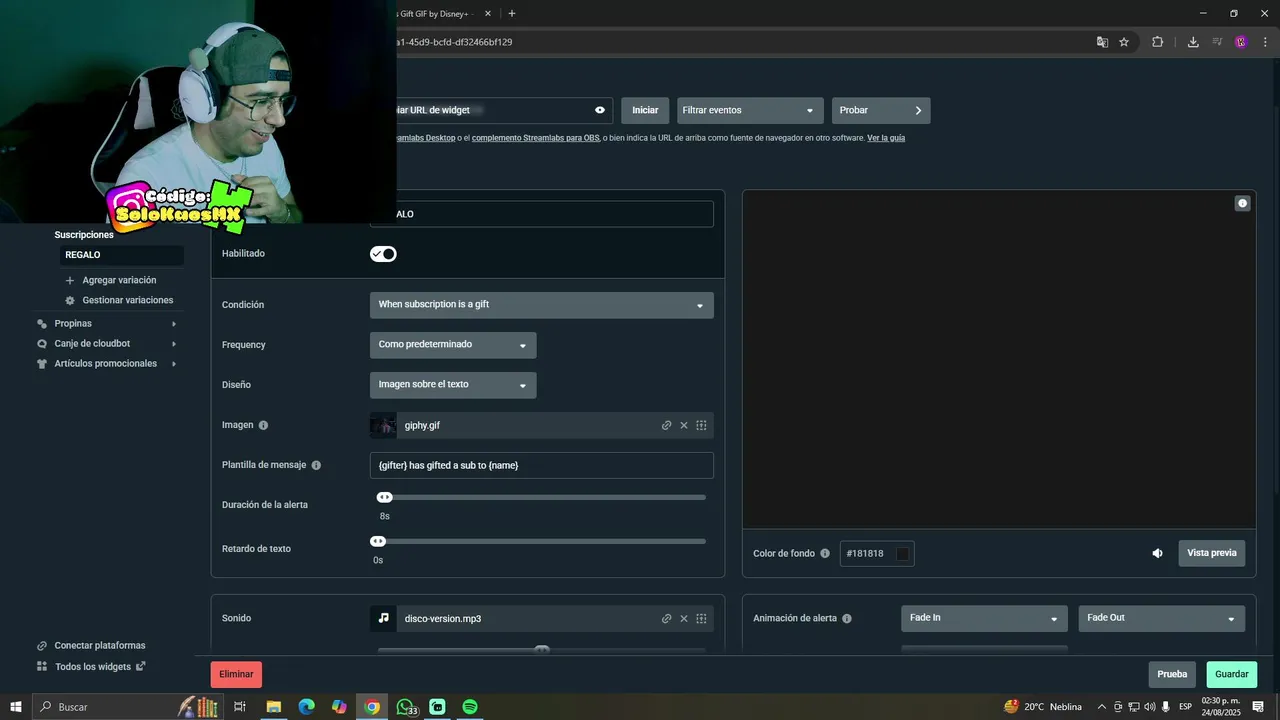This screenshot has height=720, width=1280.
Task: Adjust the Retardo de texto slider
Action: pyautogui.click(x=378, y=541)
